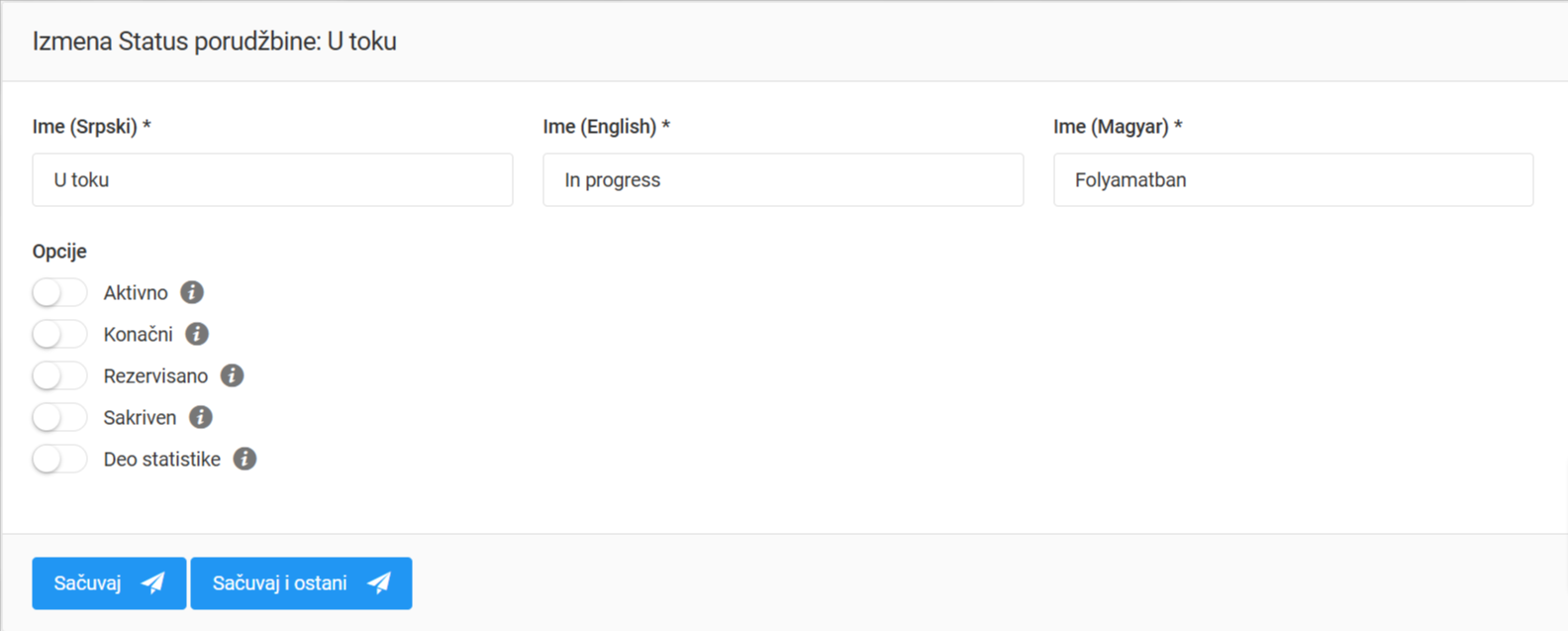Click the Sačuvaj button text
Image resolution: width=1568 pixels, height=631 pixels.
[x=87, y=583]
